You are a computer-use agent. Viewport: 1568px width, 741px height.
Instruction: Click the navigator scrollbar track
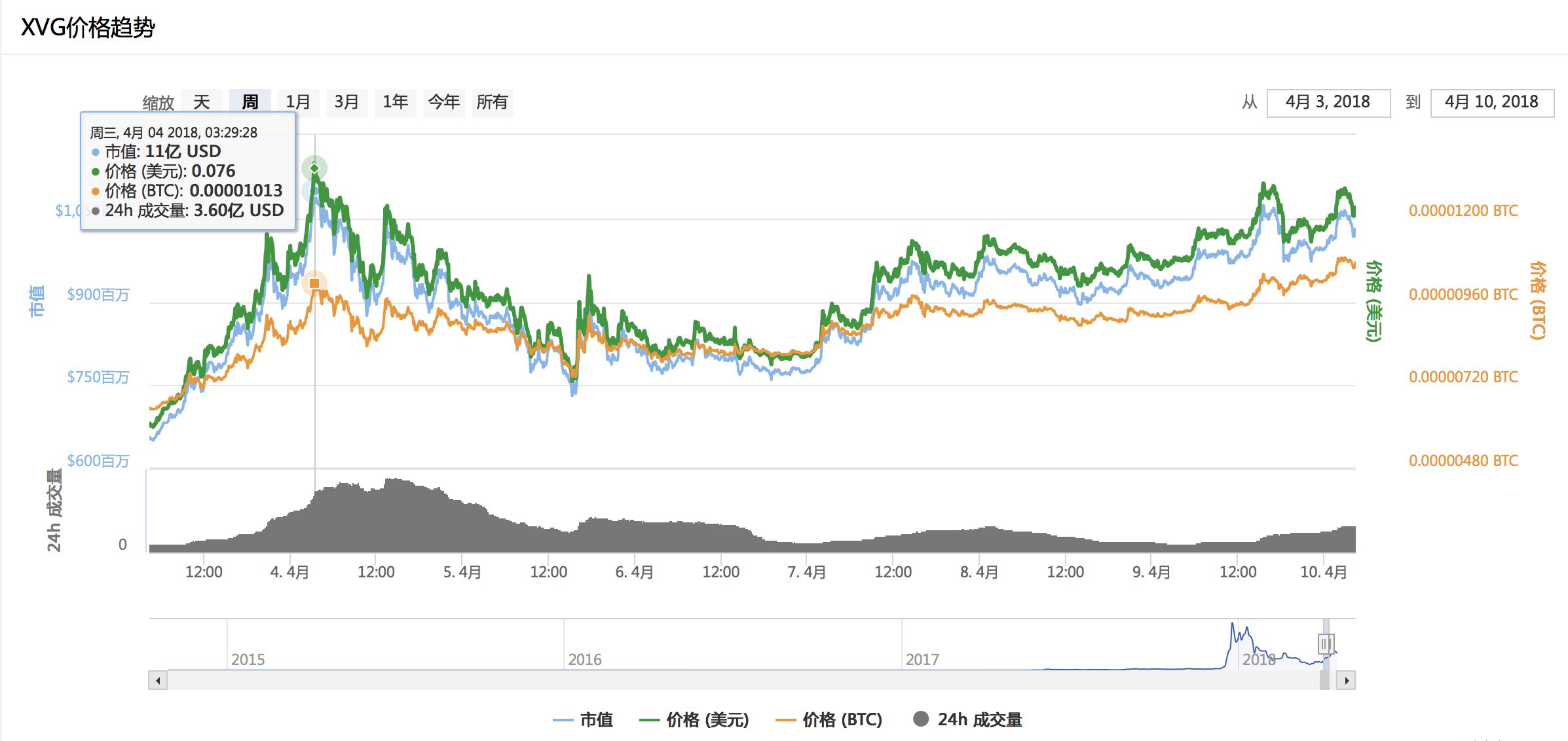tap(720, 681)
